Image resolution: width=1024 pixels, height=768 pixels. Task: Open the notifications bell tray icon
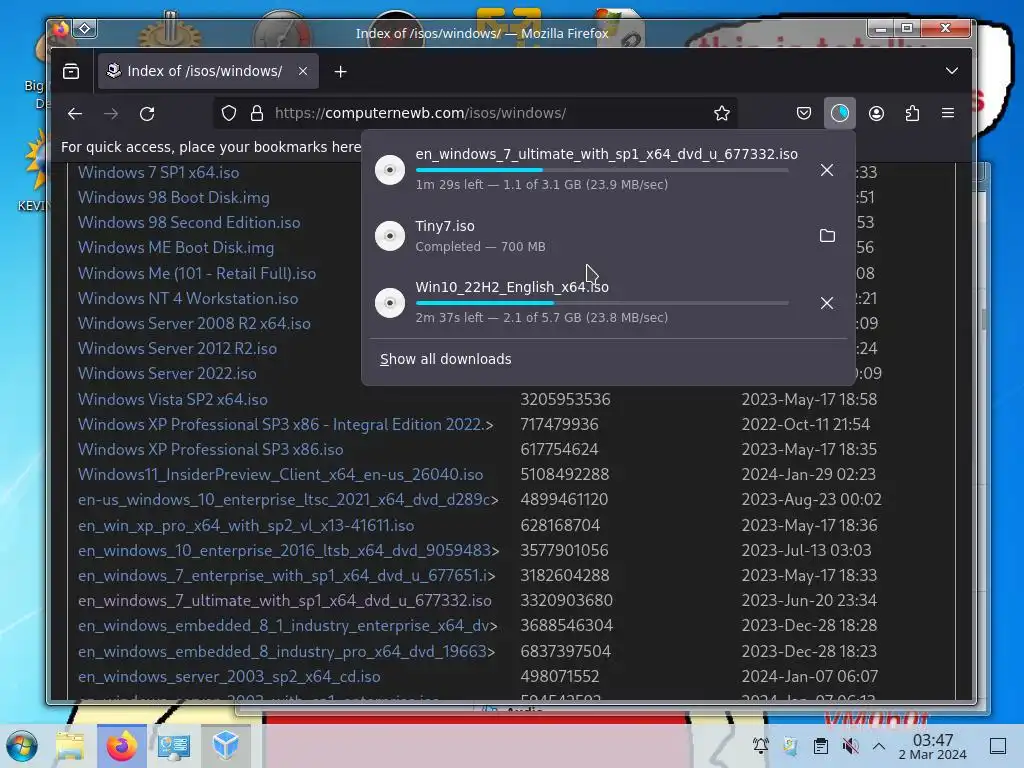pyautogui.click(x=761, y=746)
